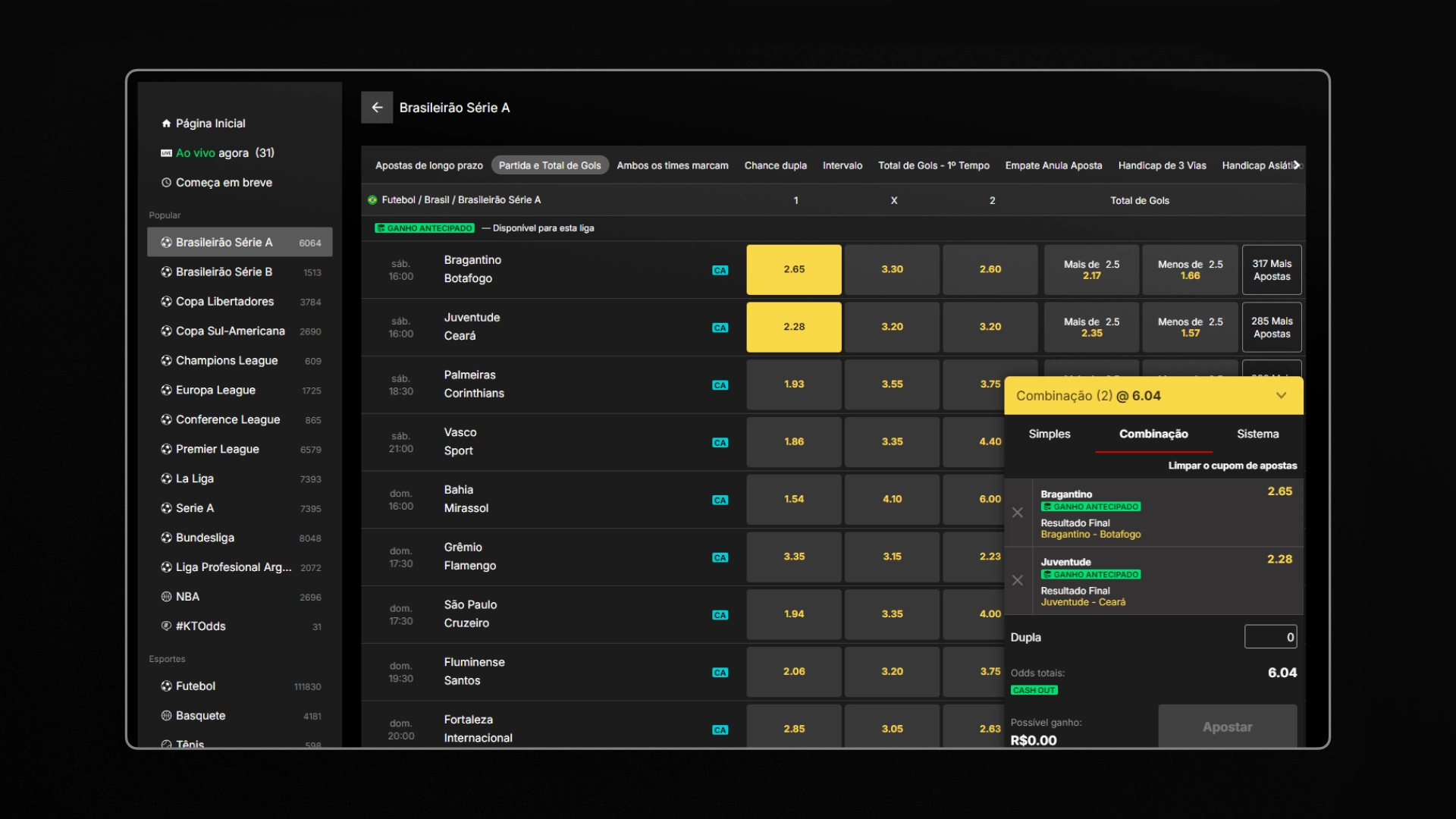This screenshot has width=1456, height=819.
Task: Open Europa League in sidebar
Action: (x=240, y=391)
